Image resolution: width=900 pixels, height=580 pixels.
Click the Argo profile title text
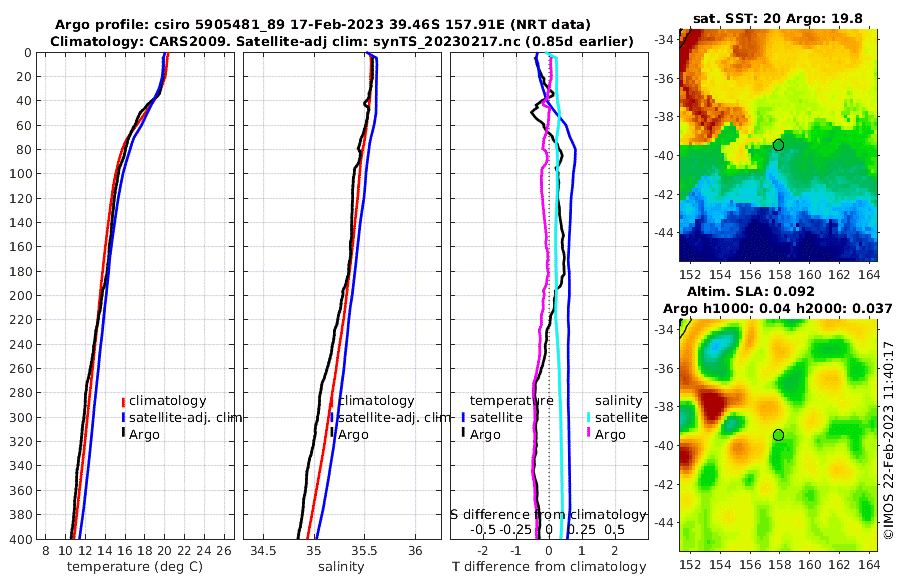(x=323, y=25)
